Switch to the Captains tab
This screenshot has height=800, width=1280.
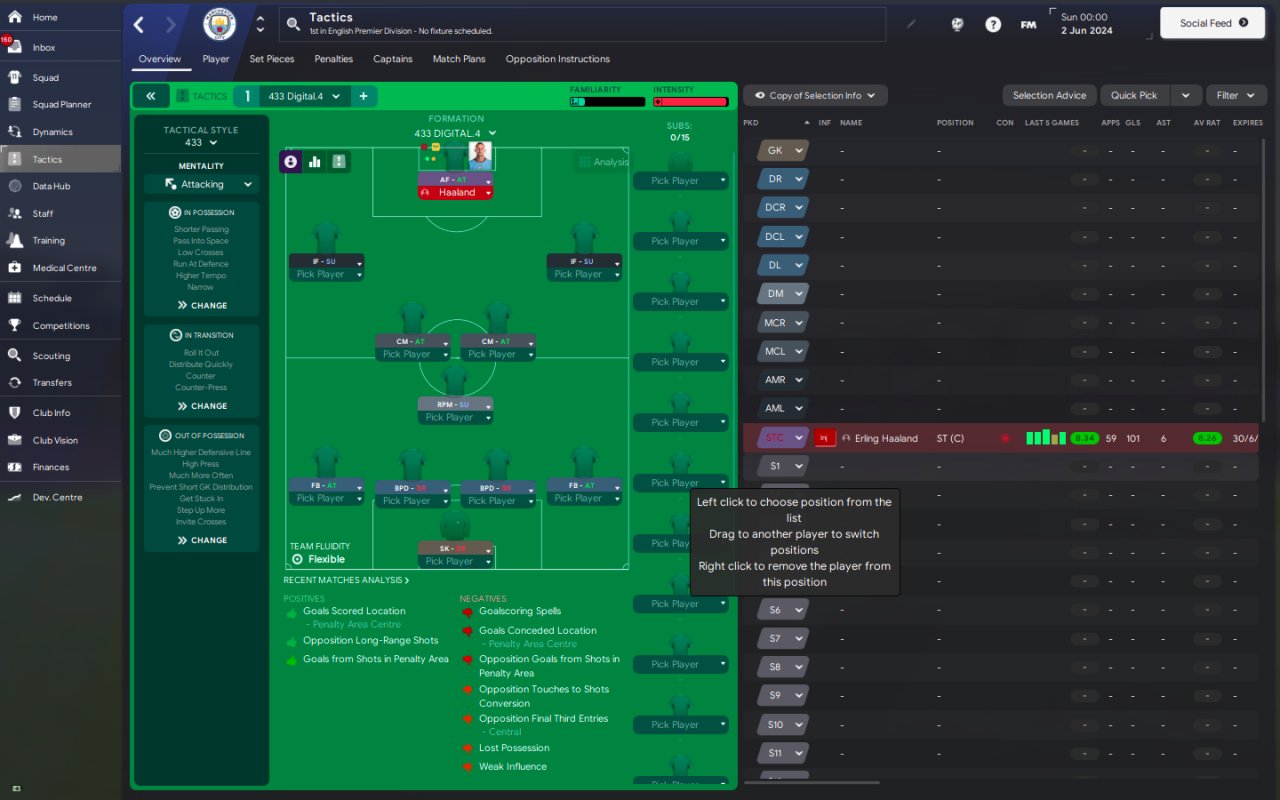pos(393,59)
